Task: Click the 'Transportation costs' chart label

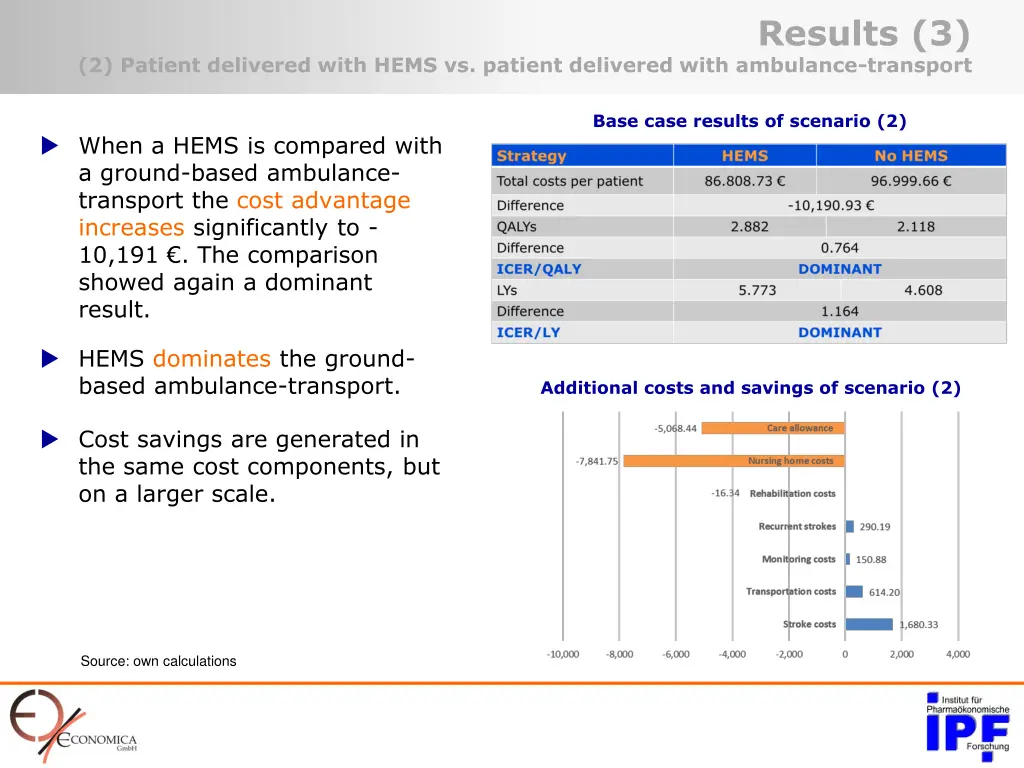Action: click(791, 592)
